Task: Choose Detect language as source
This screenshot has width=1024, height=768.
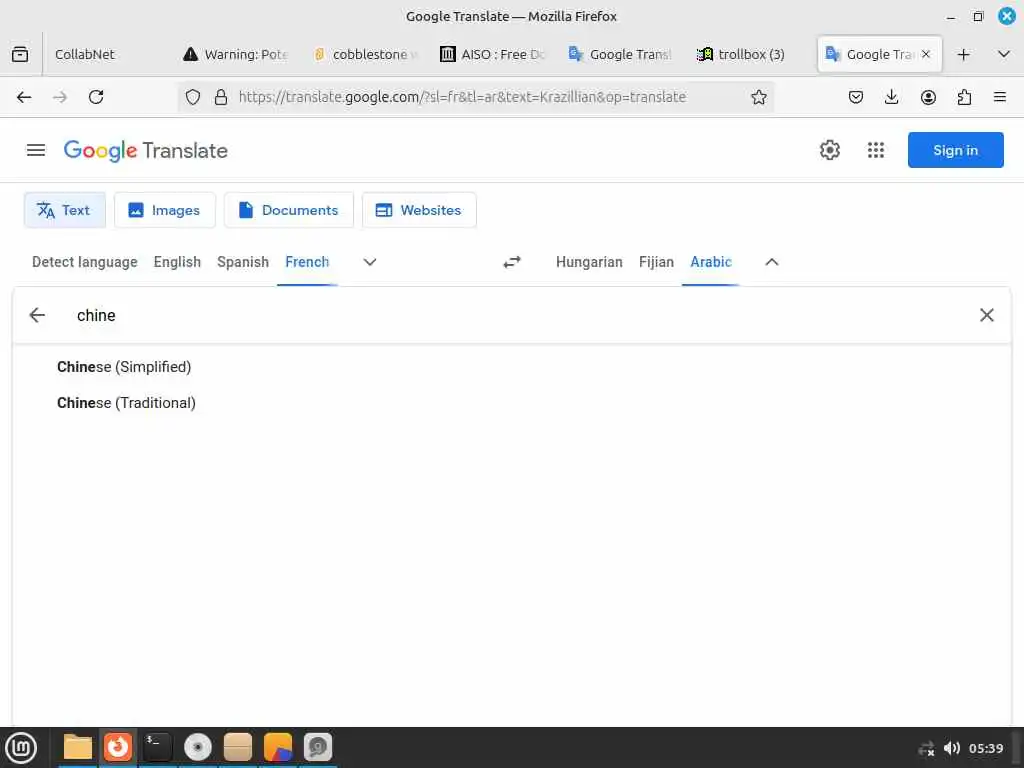Action: pos(85,262)
